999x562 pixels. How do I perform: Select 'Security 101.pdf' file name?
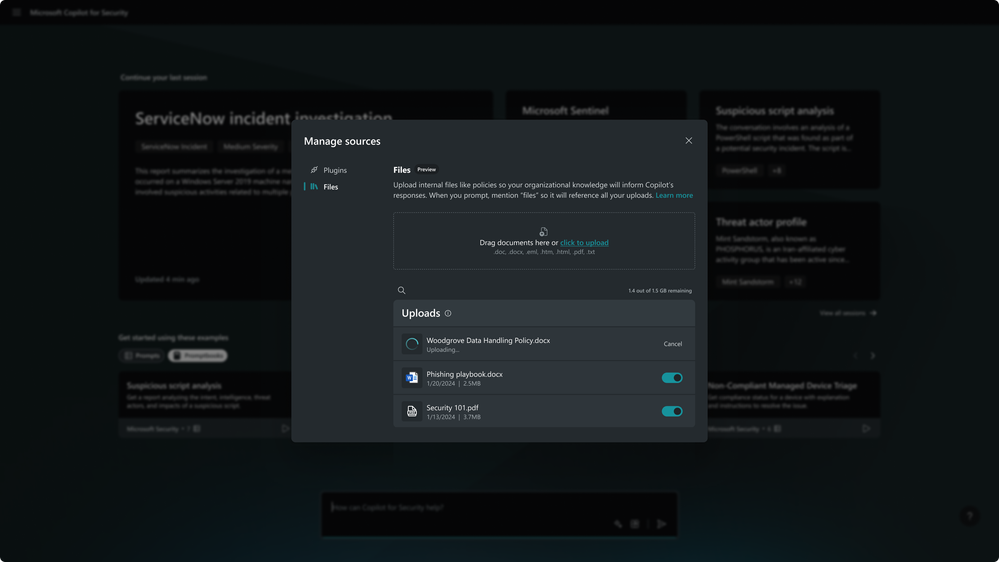tap(452, 408)
